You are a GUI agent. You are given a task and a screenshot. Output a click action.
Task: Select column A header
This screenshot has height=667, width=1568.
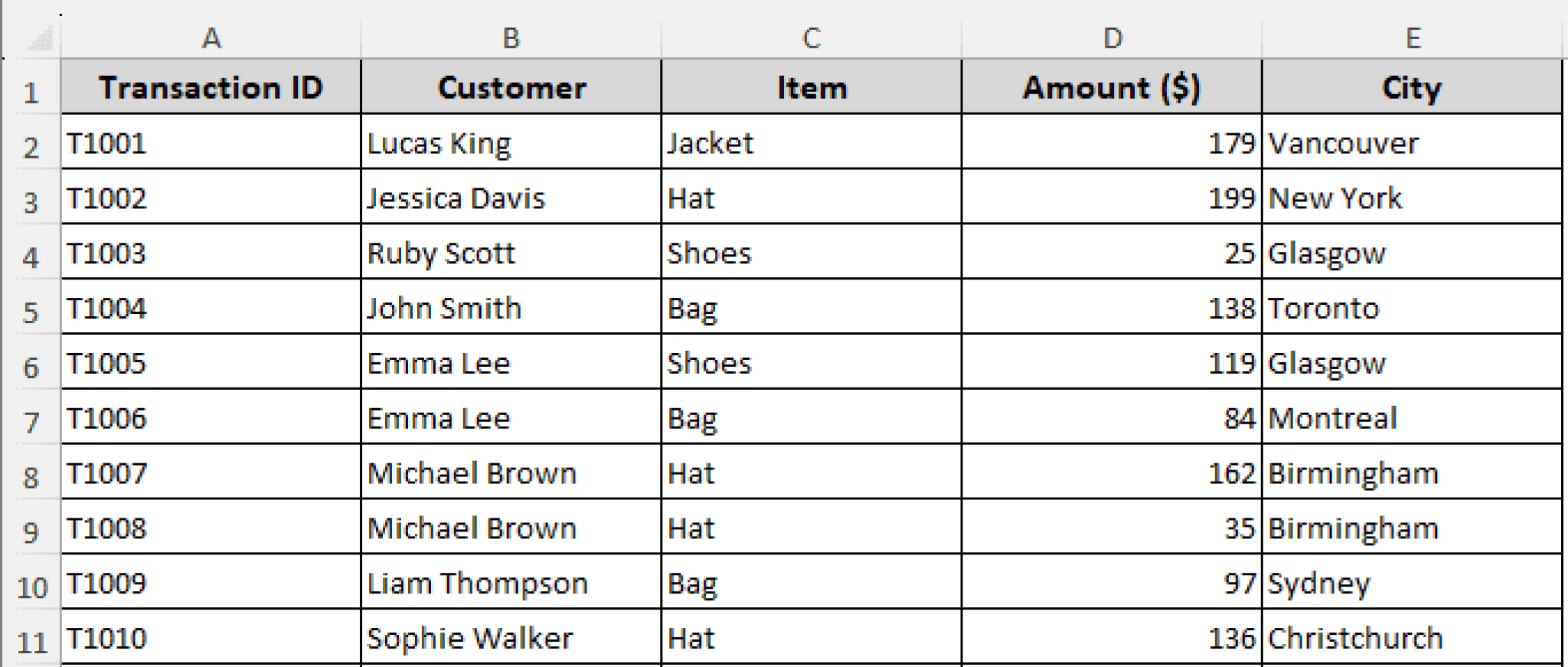211,36
